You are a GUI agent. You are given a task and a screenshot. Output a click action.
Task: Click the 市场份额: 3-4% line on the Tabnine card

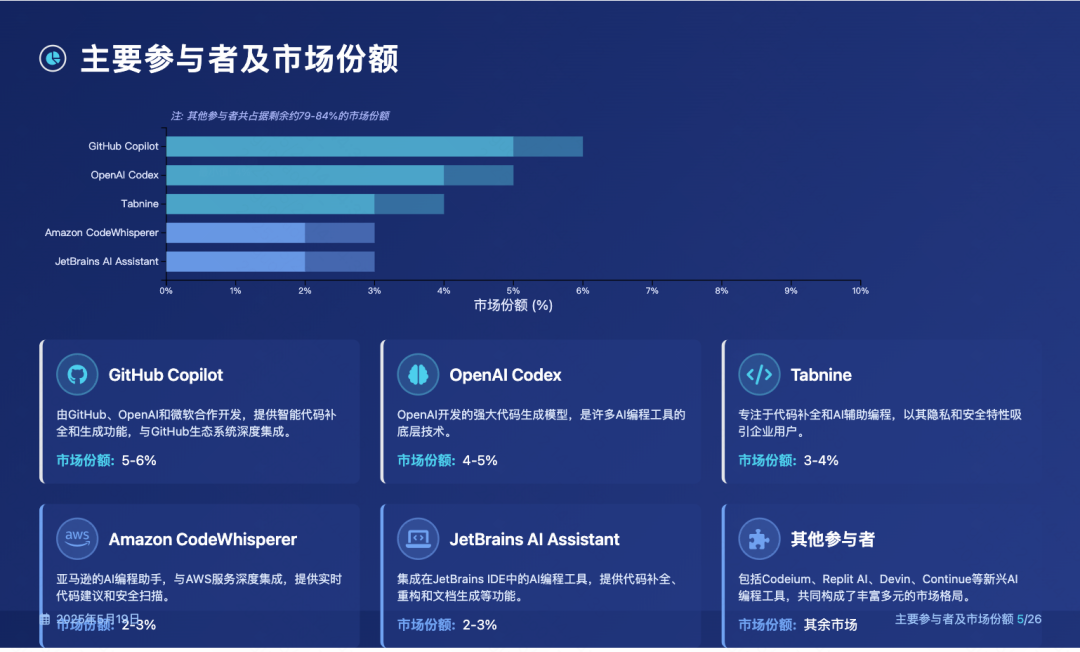789,461
